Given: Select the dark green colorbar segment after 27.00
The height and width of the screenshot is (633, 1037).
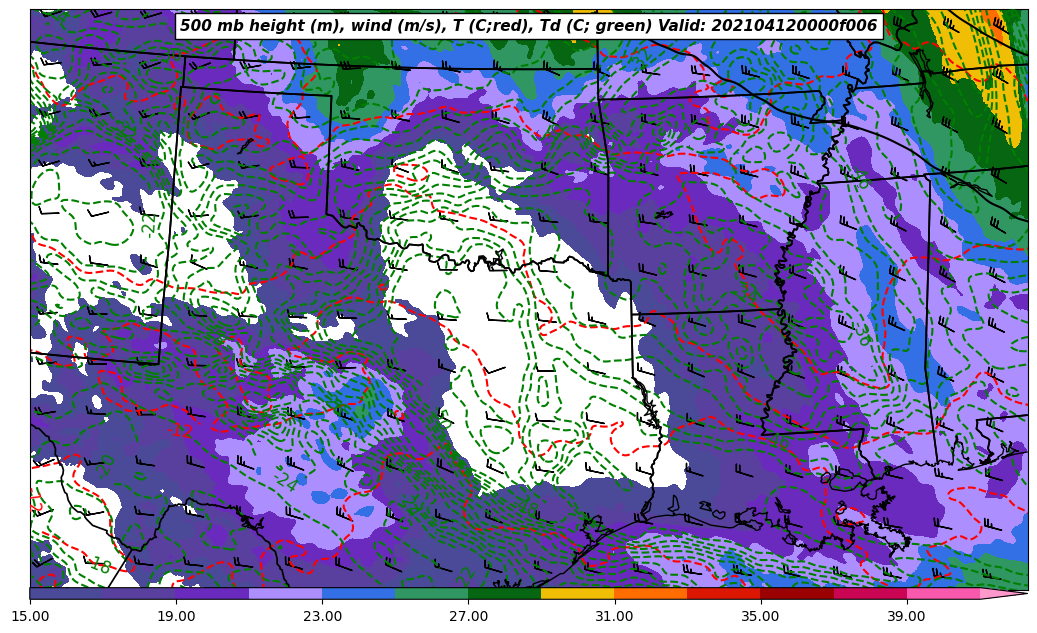Looking at the screenshot, I should [x=504, y=593].
